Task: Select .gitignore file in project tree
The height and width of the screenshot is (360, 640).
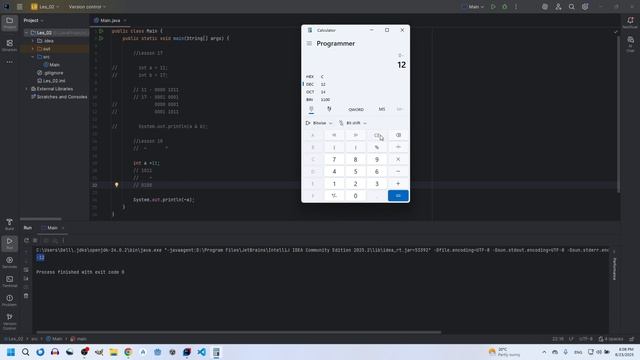Action: (x=50, y=73)
